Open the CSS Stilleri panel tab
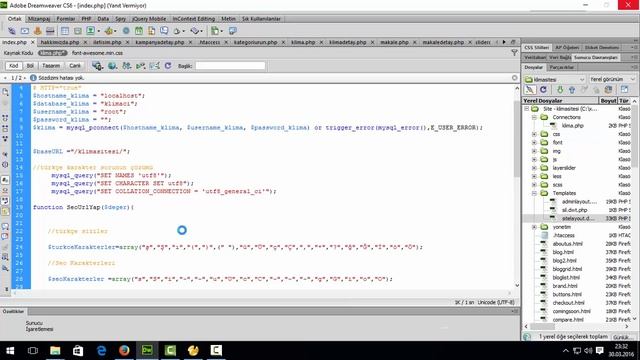The image size is (640, 360). coord(536,48)
